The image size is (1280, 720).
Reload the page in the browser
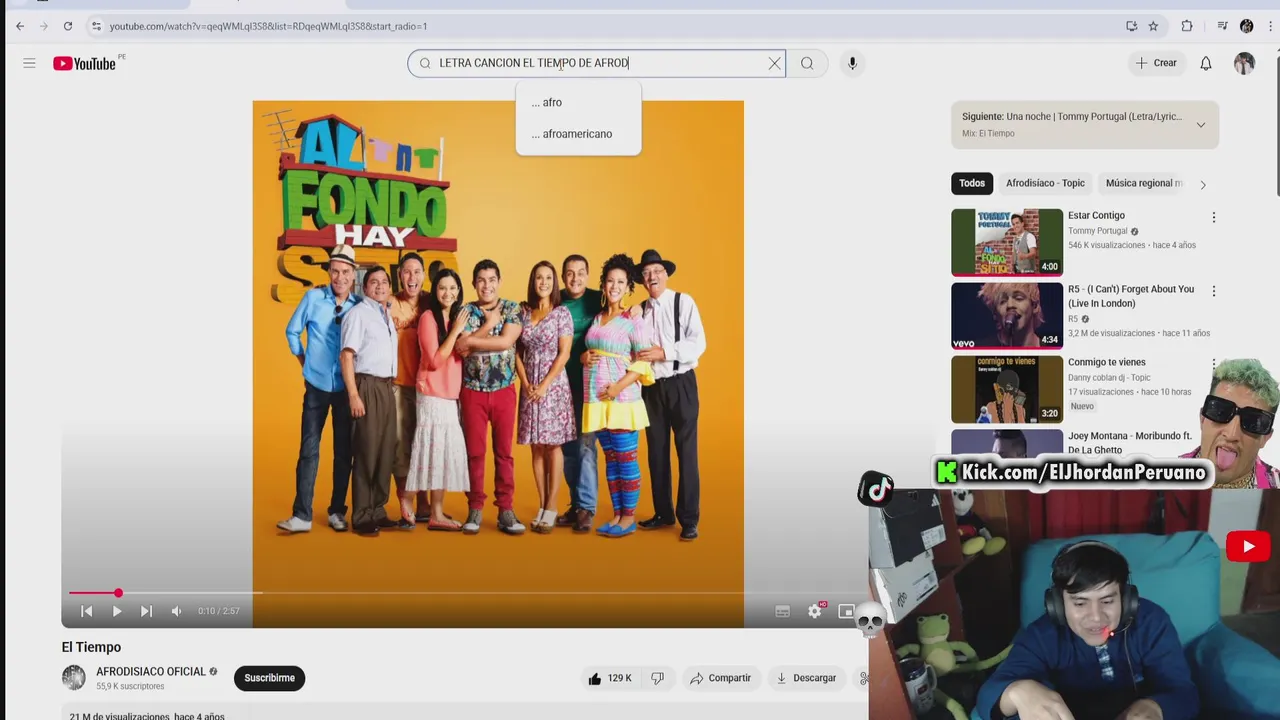67,26
